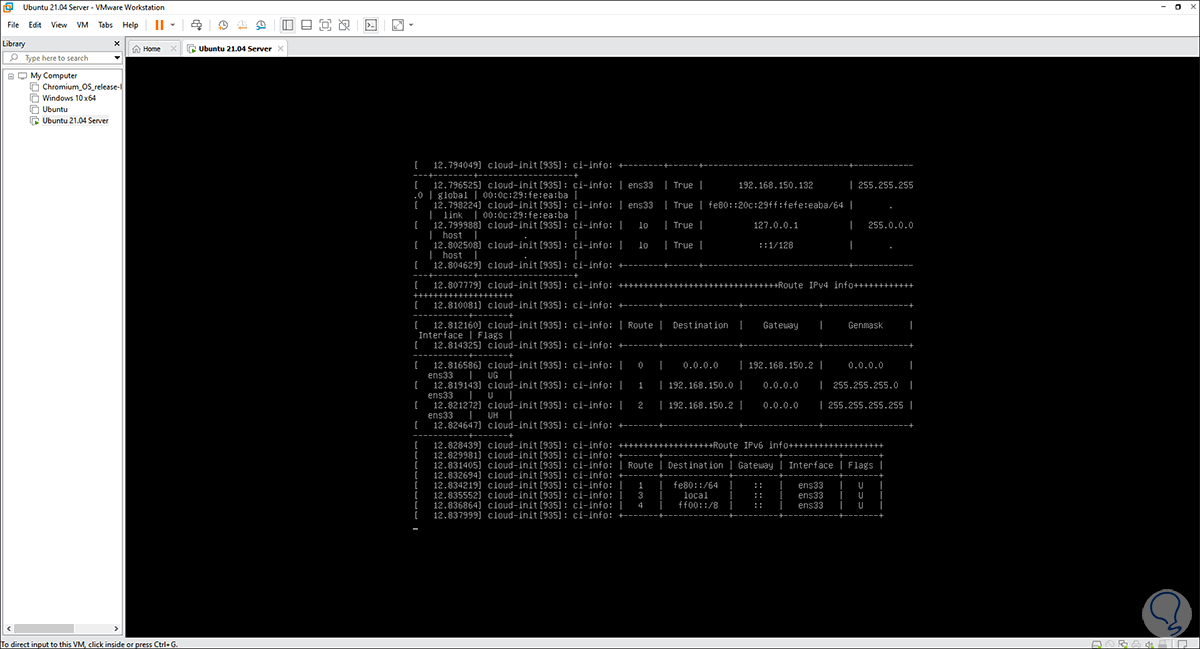Pause the virtual machine using the Suspend icon
Viewport: 1200px width, 649px height.
point(159,24)
